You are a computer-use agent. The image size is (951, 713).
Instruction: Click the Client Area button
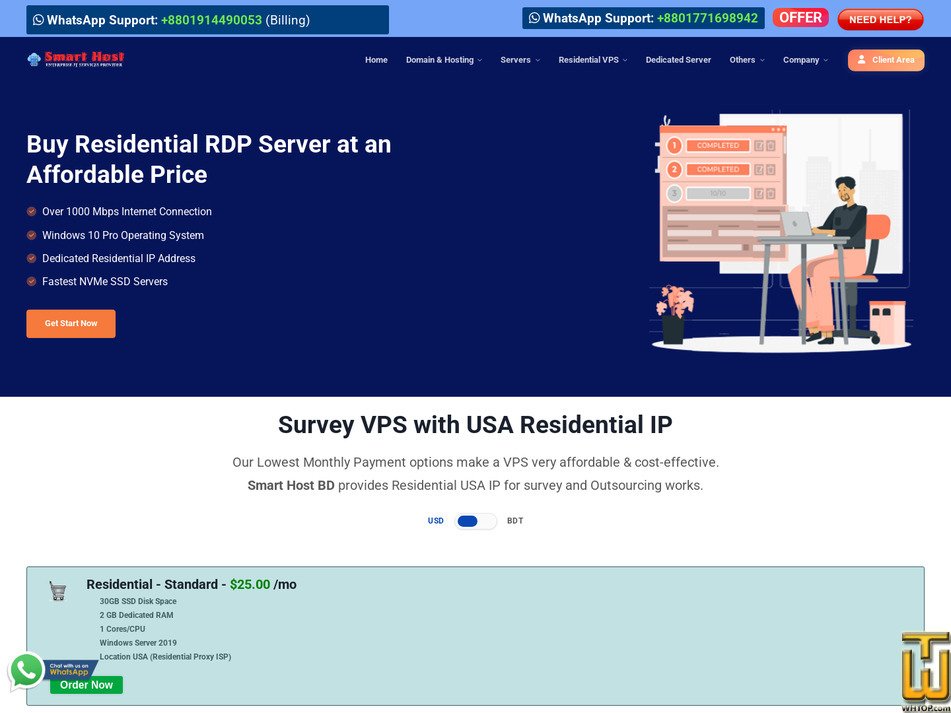tap(886, 60)
